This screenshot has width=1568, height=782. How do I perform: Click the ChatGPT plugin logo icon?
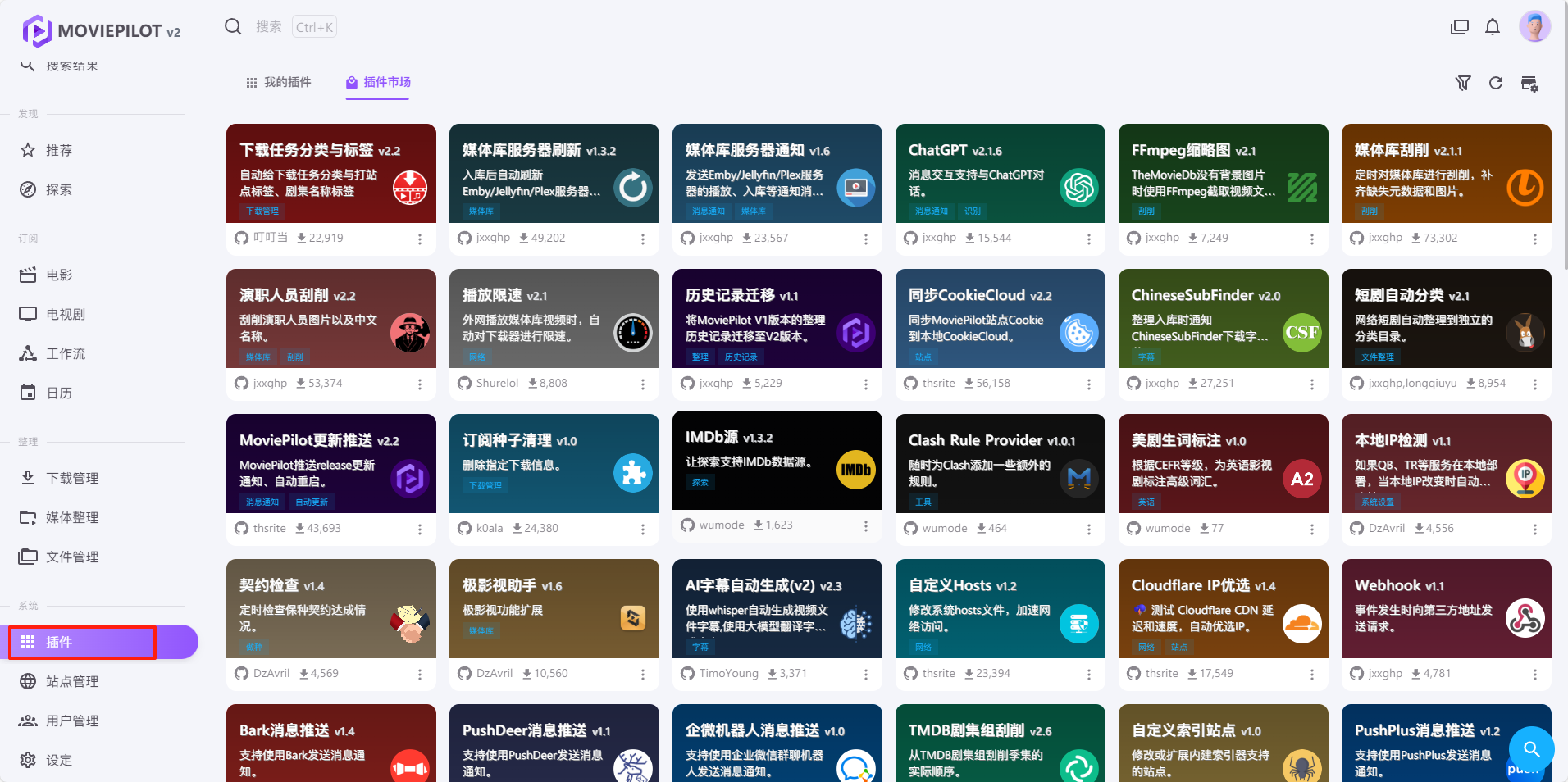1079,188
